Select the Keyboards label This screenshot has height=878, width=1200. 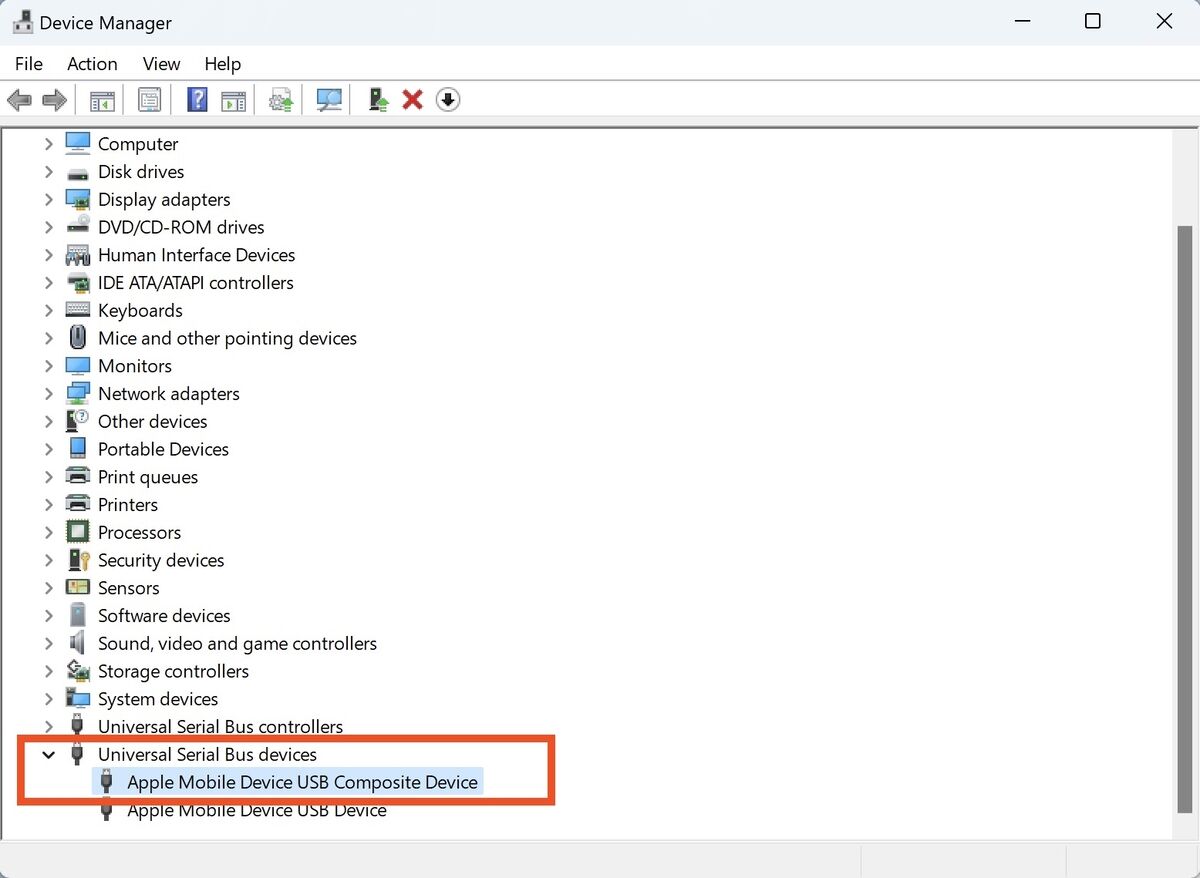[x=140, y=310]
